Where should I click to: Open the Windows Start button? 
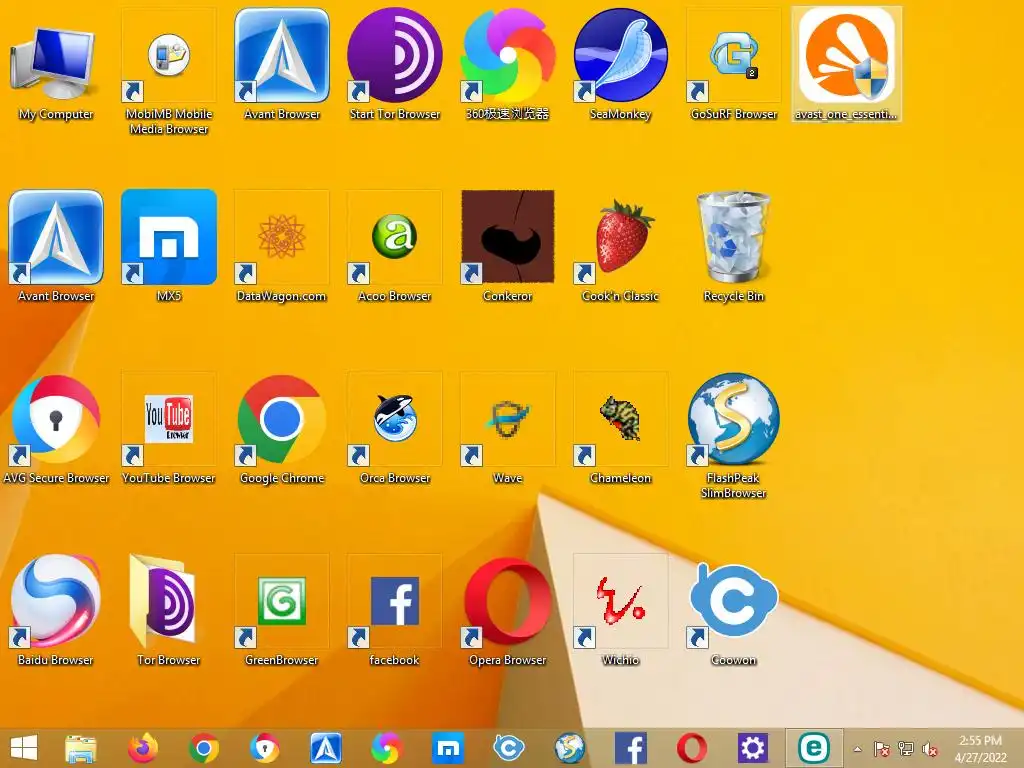tap(24, 748)
